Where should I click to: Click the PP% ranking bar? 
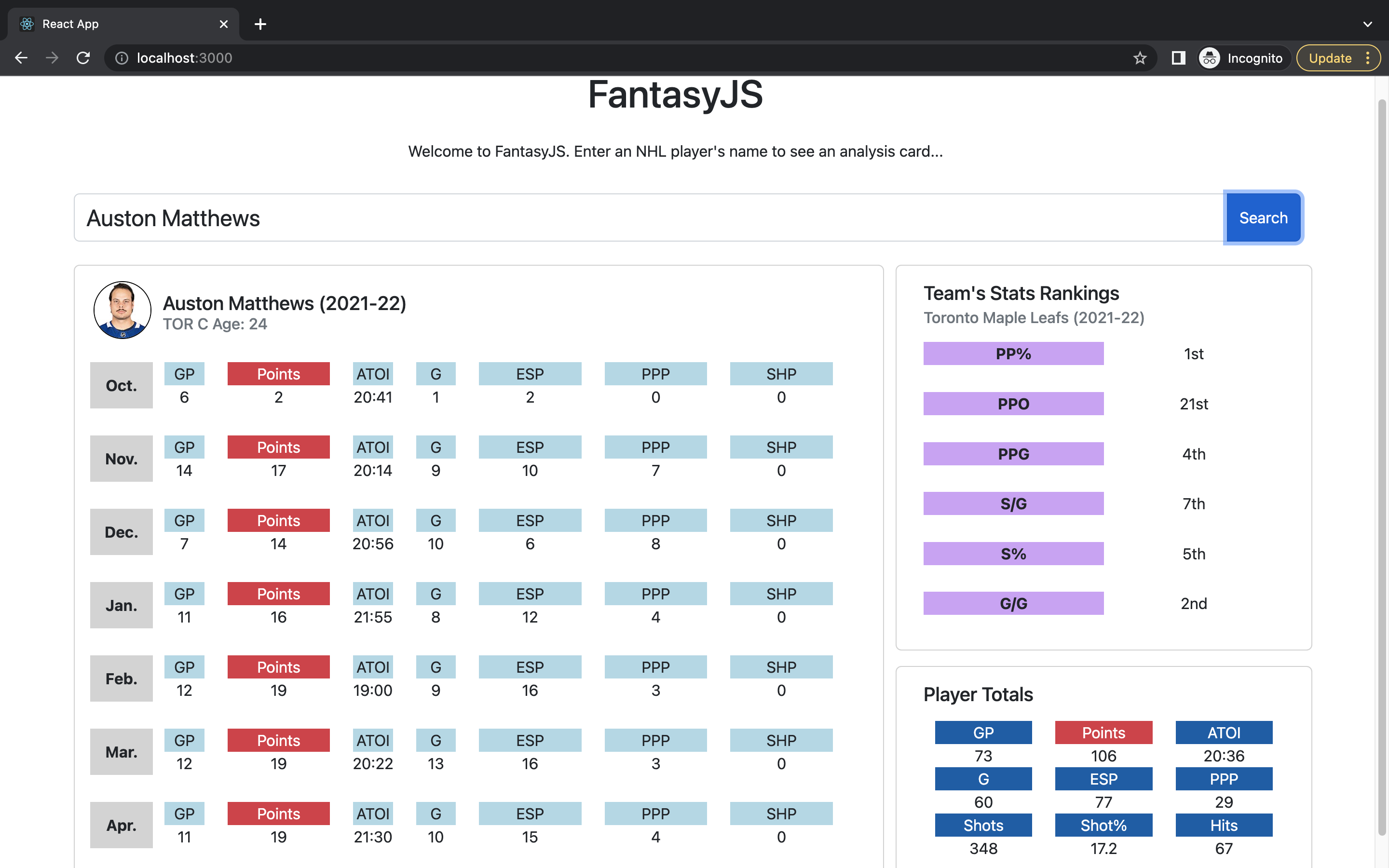[x=1013, y=353]
